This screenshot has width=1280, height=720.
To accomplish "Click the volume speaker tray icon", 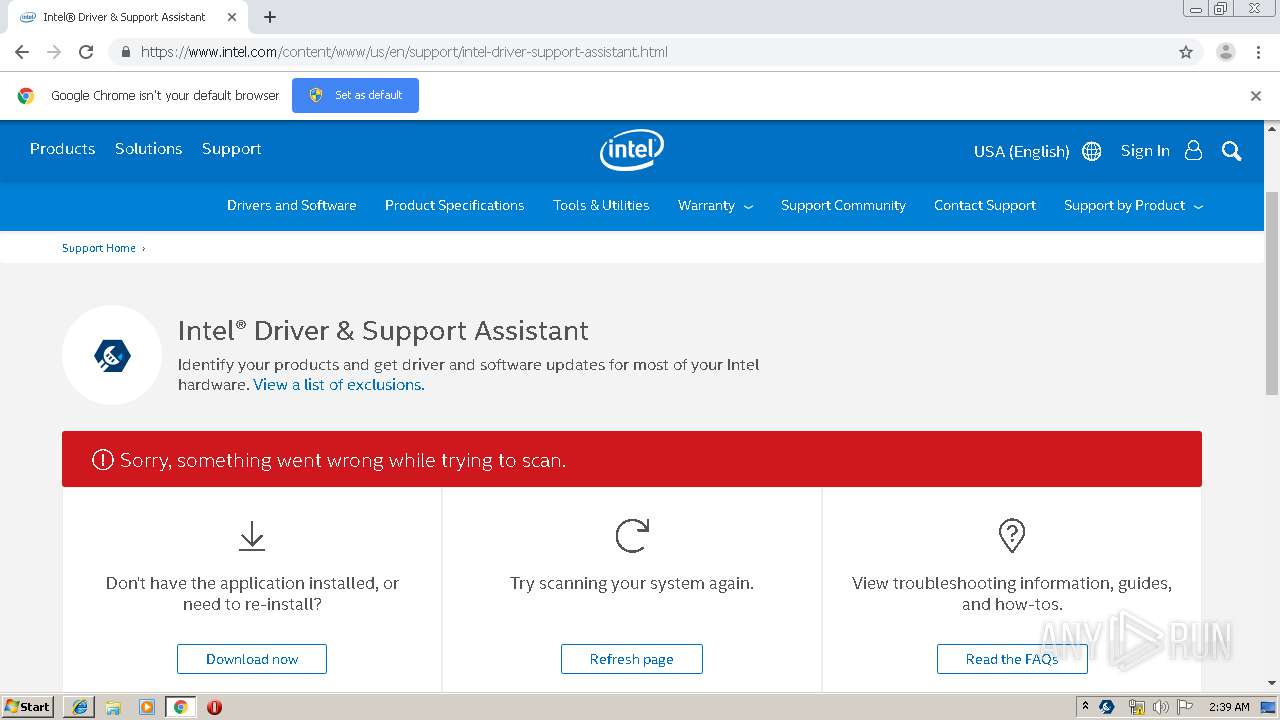I will click(1160, 707).
